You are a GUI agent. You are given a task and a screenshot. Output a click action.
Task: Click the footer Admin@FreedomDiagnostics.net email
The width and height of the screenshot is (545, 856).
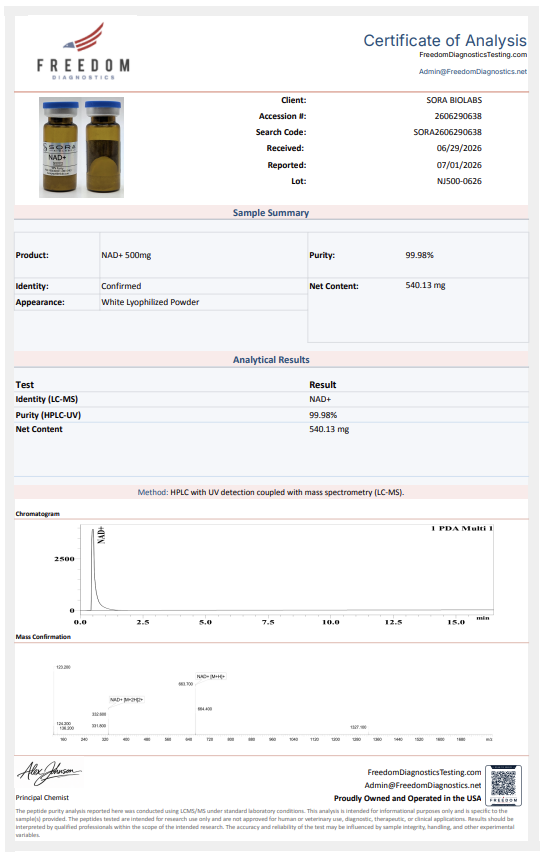pyautogui.click(x=423, y=785)
